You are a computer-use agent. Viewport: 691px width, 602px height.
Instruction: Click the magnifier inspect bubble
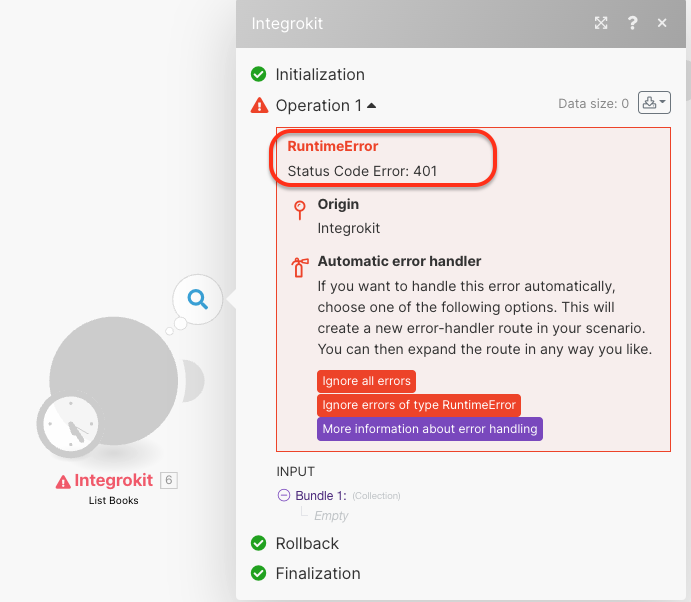[197, 299]
